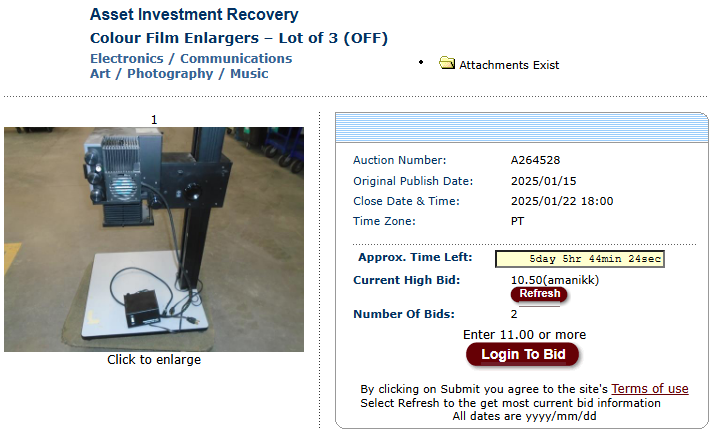The height and width of the screenshot is (436, 721).
Task: Click the 'Click to enlarge' caption
Action: (x=154, y=360)
